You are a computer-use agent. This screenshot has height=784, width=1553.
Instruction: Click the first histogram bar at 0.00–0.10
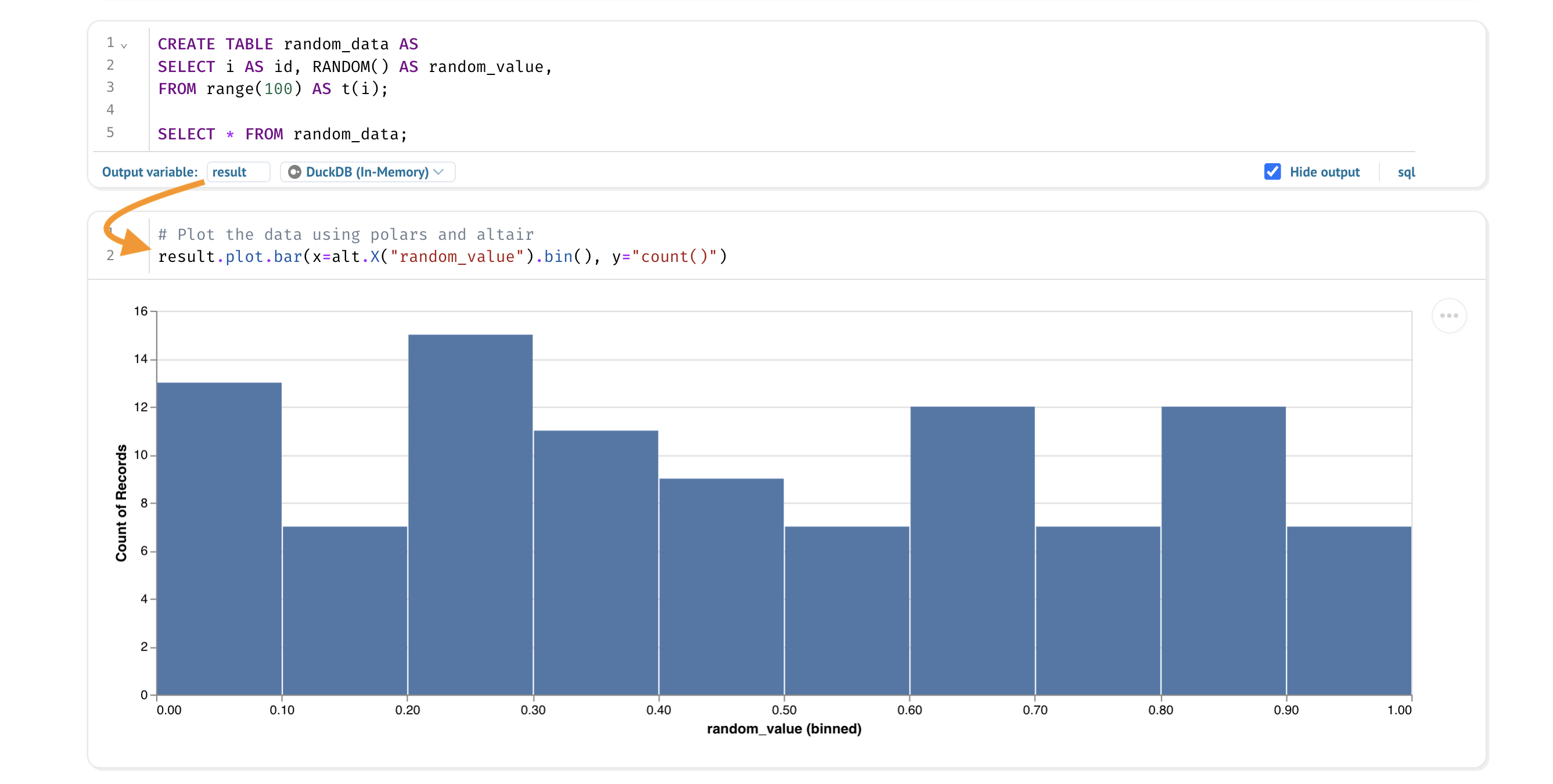(219, 540)
